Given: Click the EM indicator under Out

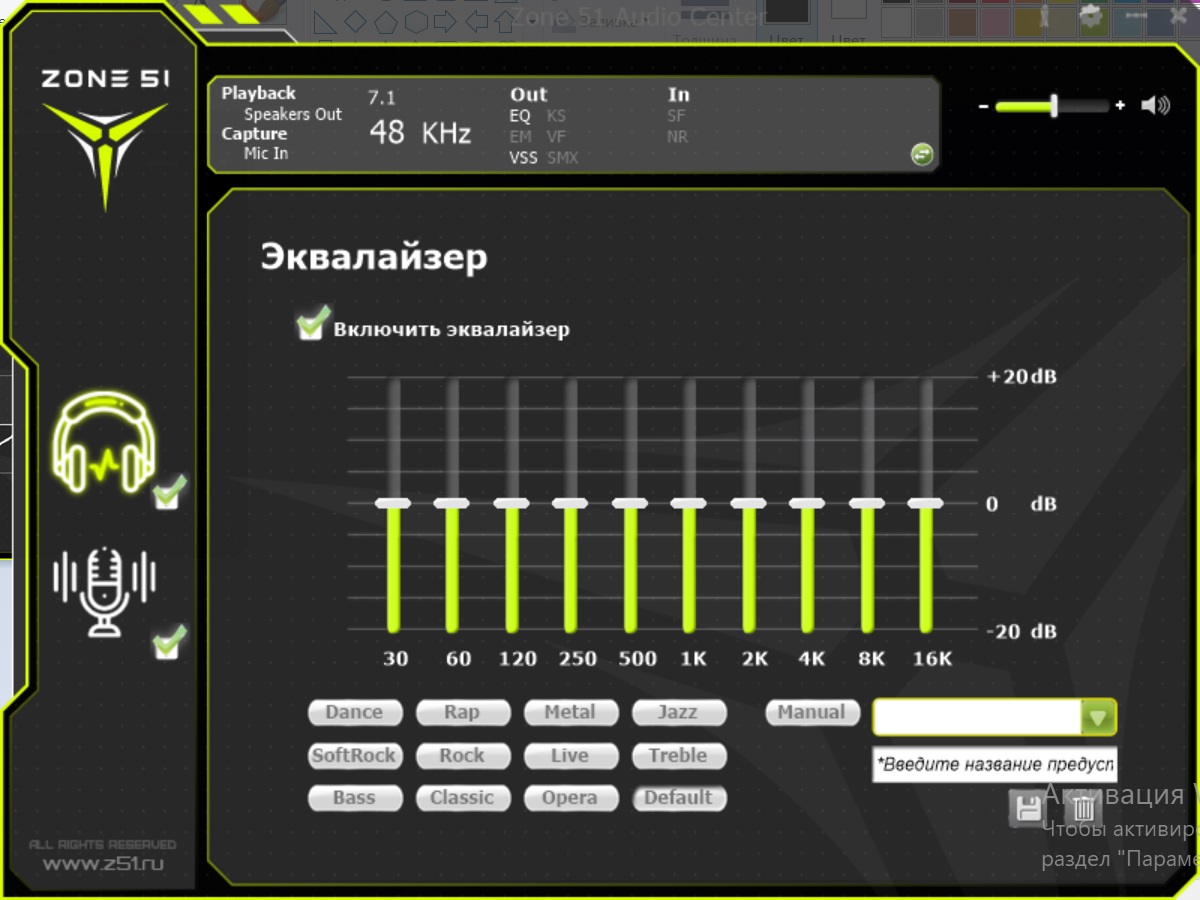Looking at the screenshot, I should (521, 137).
